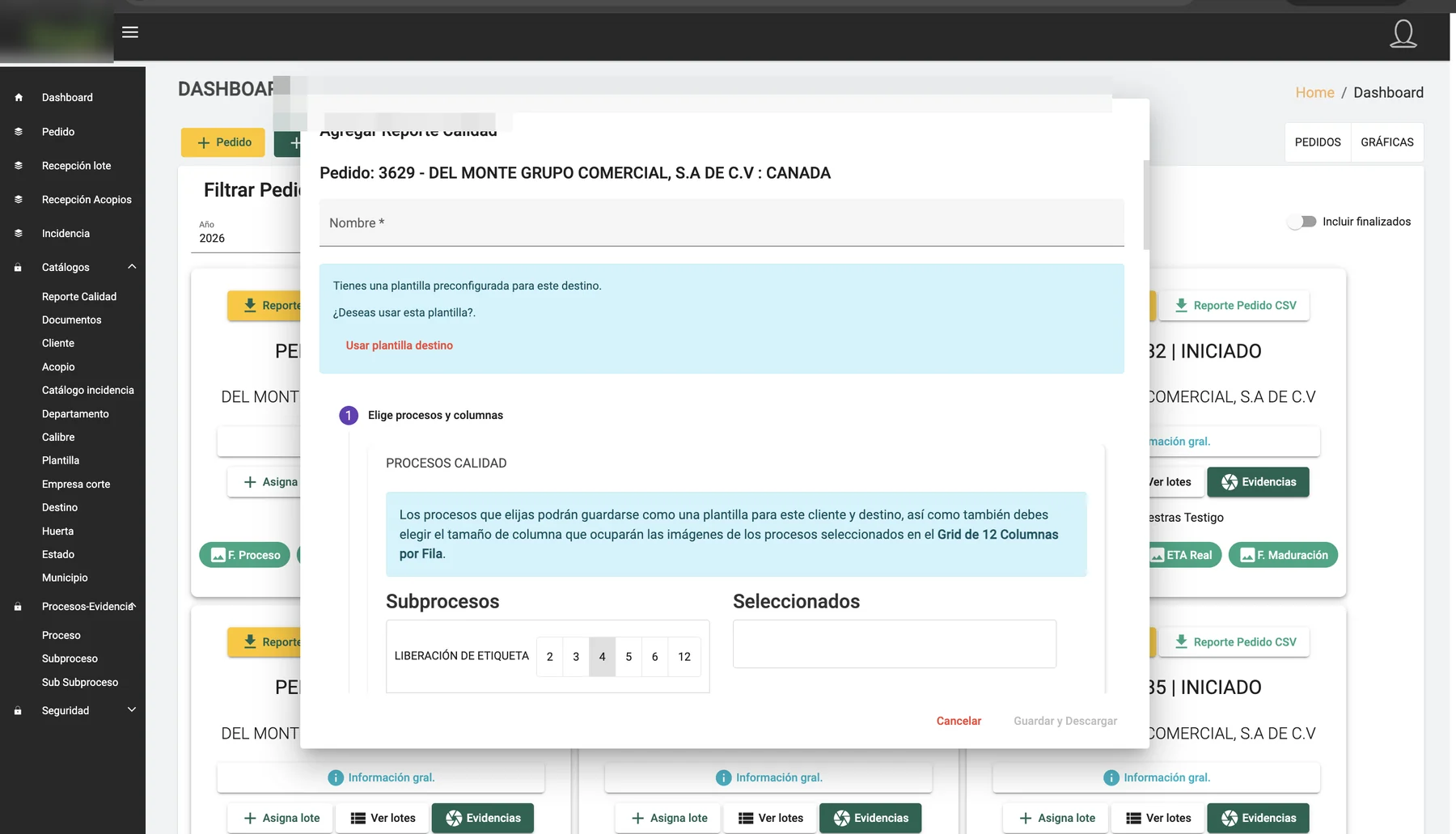Viewport: 1456px width, 834px height.
Task: Open Plantilla catalog in sidebar
Action: [61, 460]
